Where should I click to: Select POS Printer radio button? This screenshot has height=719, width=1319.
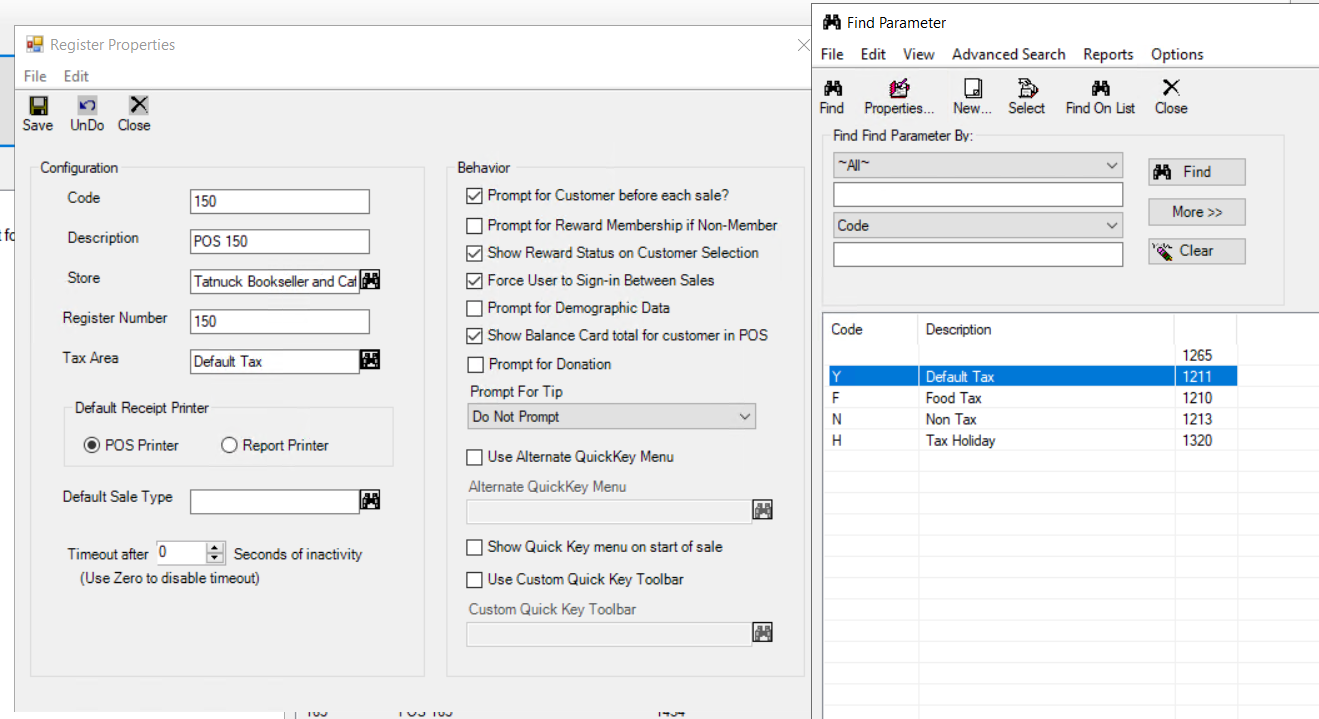point(92,445)
